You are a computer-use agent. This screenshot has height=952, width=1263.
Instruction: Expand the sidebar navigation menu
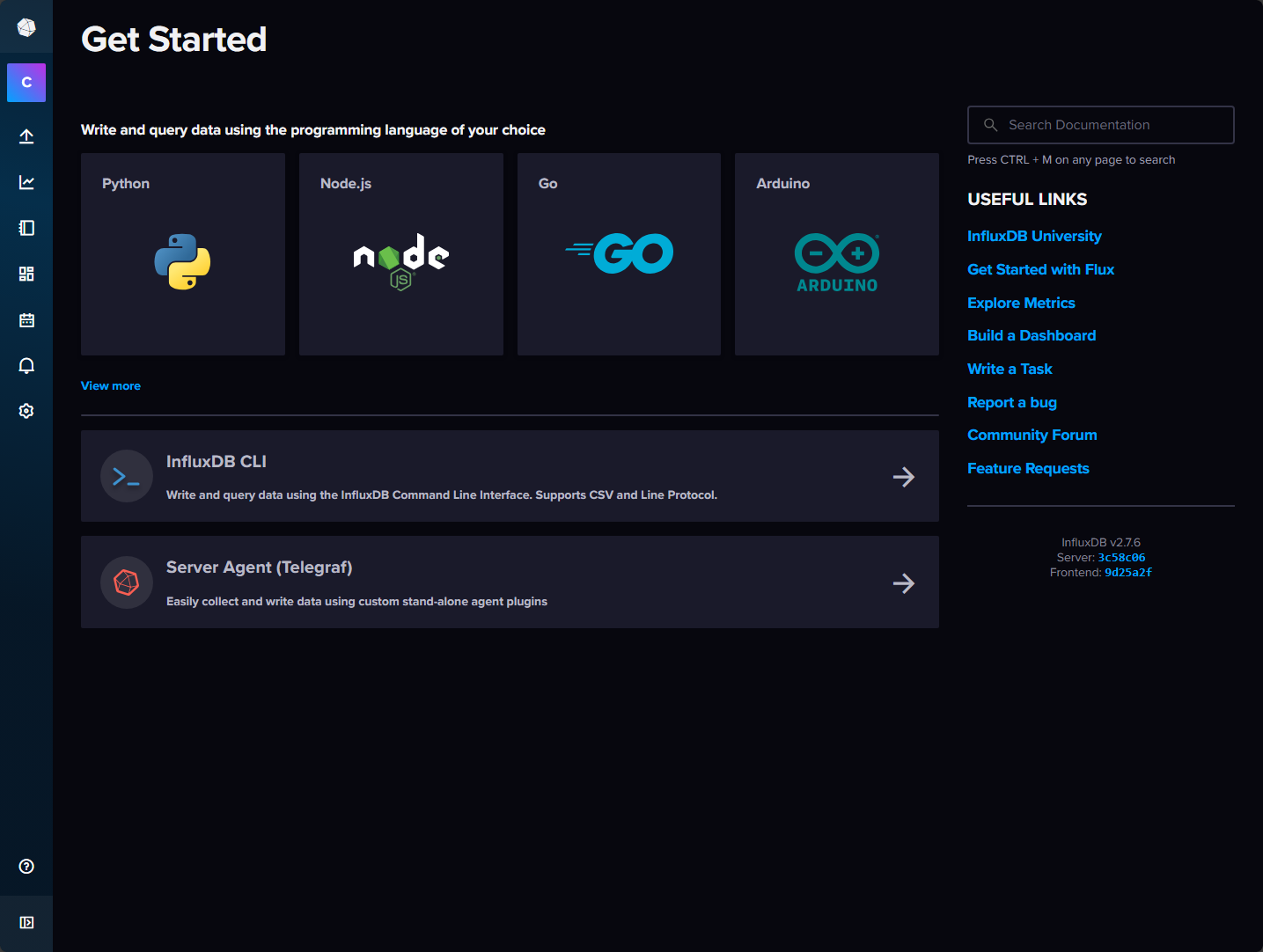26,922
